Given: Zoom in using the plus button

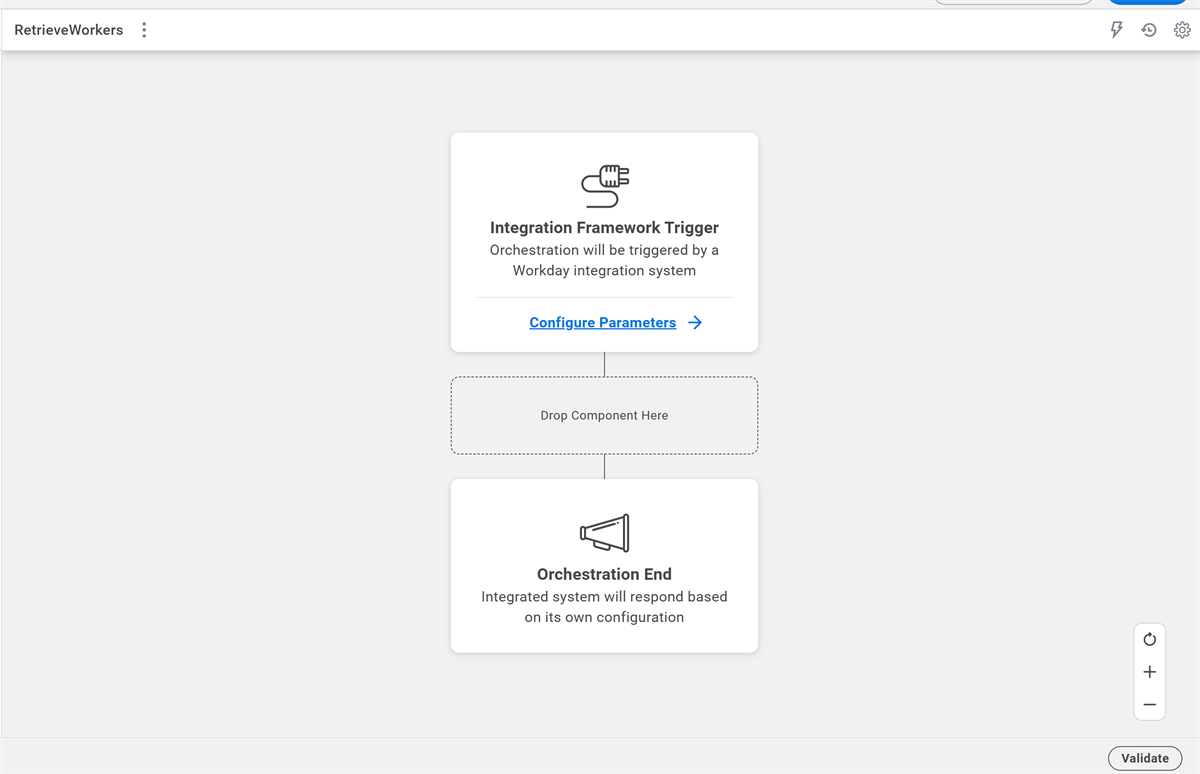Looking at the screenshot, I should coord(1149,672).
